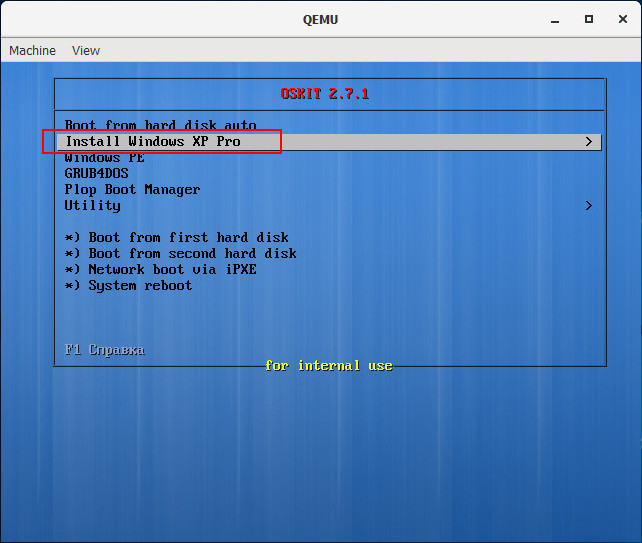Open the View menu
The image size is (642, 543).
pyautogui.click(x=86, y=50)
